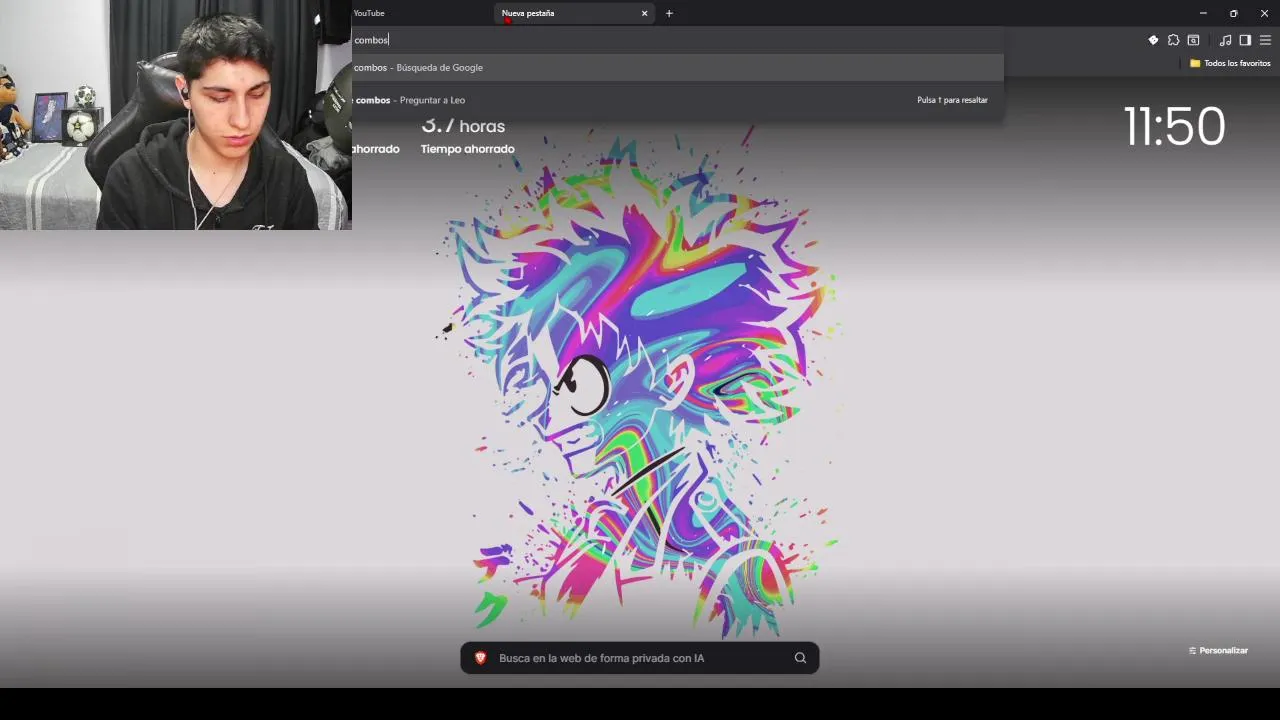
Task: Click the tag-shaped extension icon in toolbar
Action: [1153, 40]
